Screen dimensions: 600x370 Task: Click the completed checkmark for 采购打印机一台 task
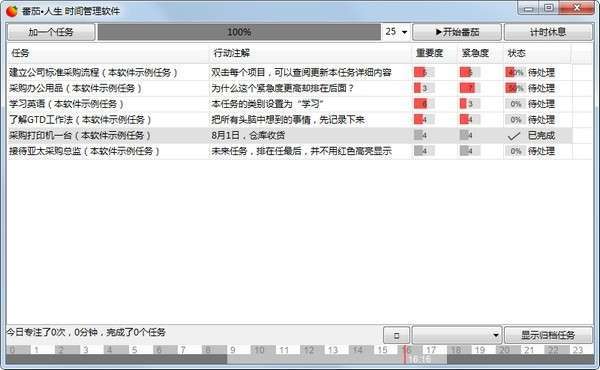point(514,135)
